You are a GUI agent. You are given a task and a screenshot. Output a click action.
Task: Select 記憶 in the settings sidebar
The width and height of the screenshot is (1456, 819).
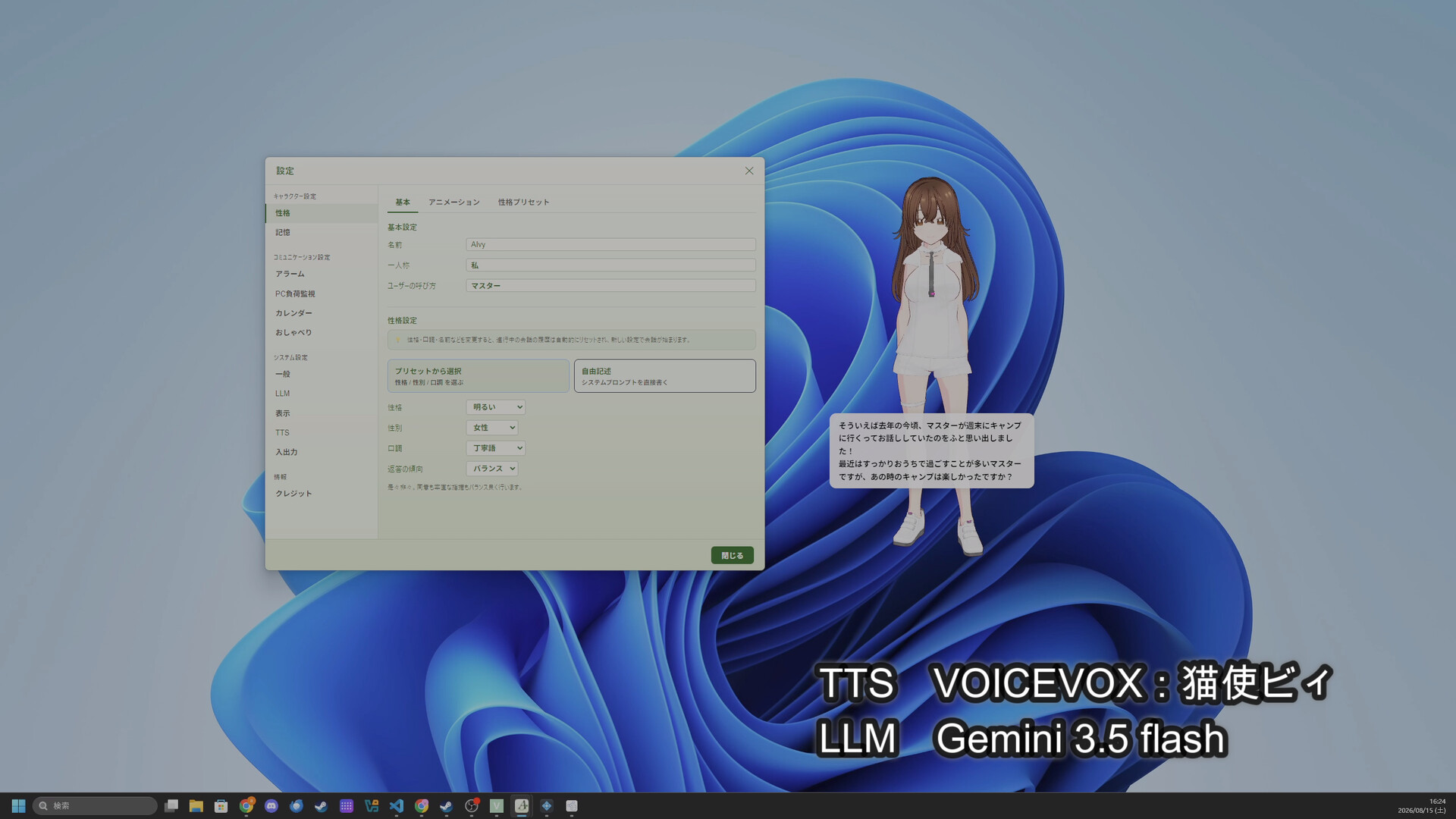(x=322, y=232)
